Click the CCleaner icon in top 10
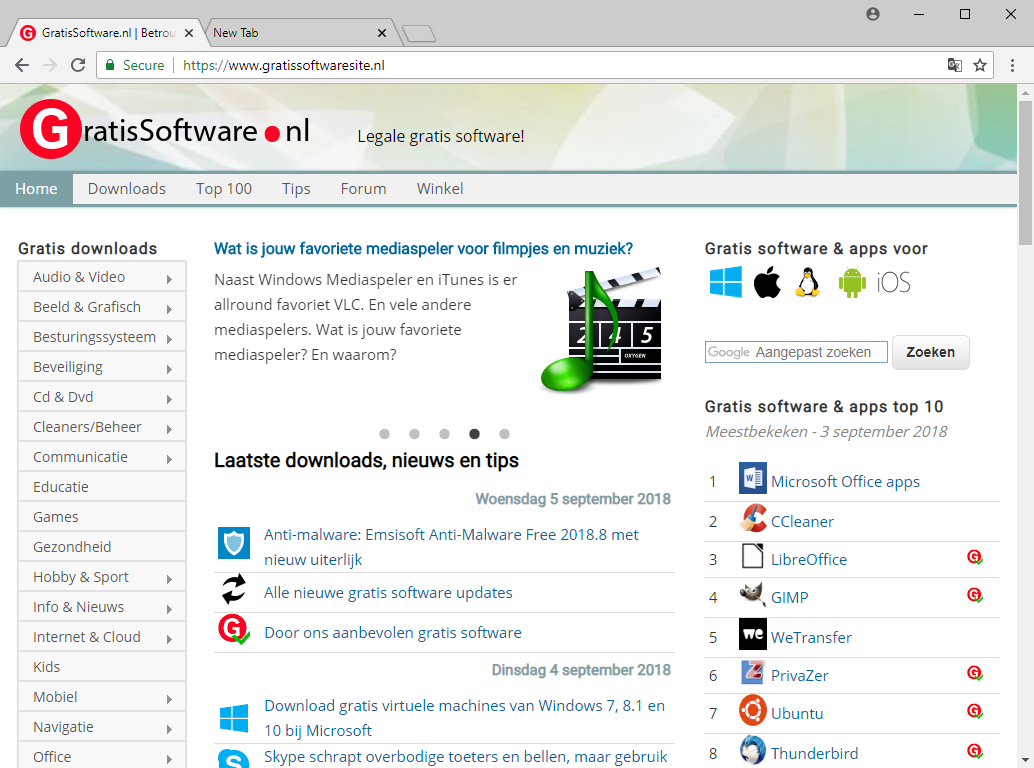The width and height of the screenshot is (1034, 768). coord(752,520)
